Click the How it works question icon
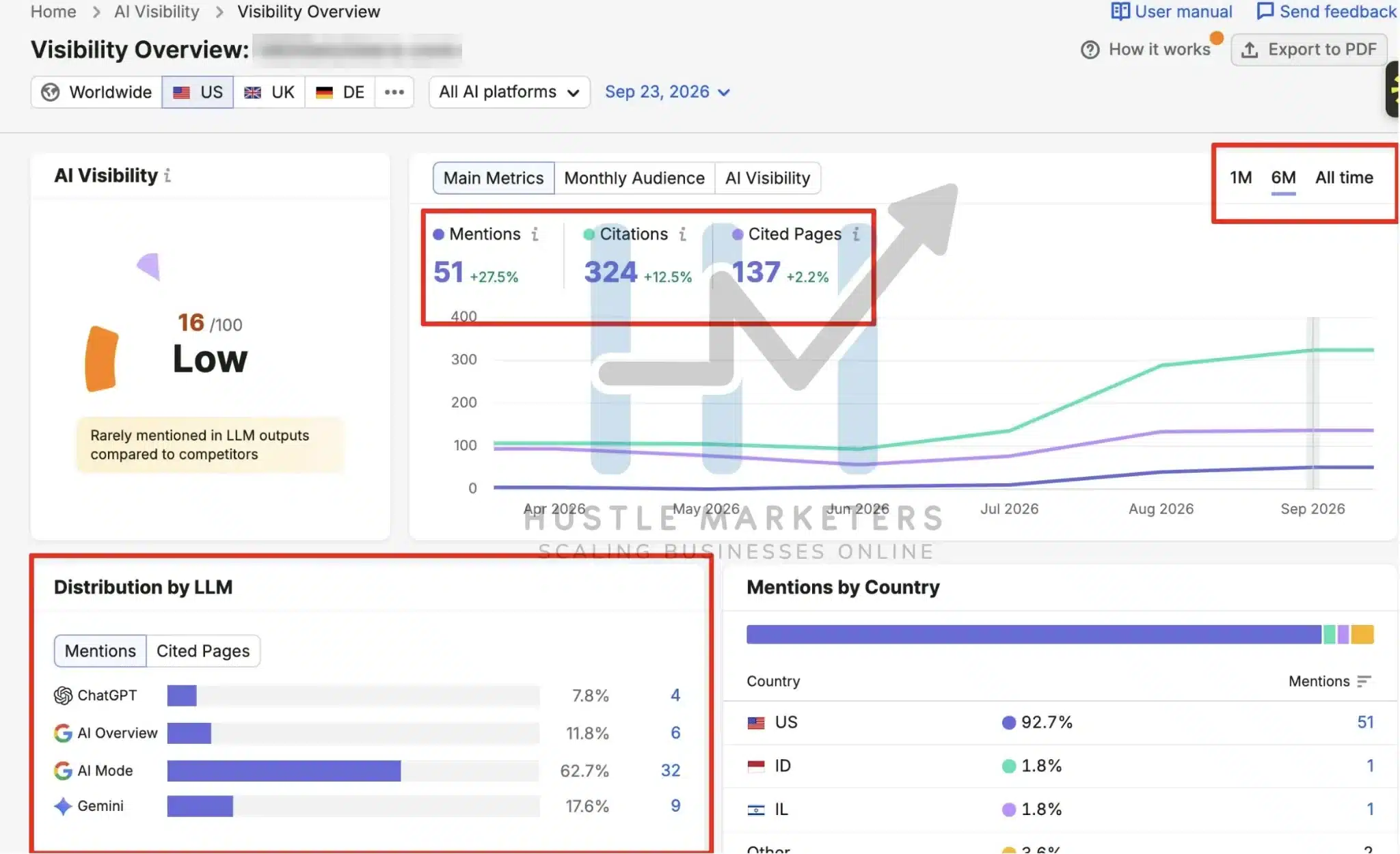1400x854 pixels. point(1090,50)
